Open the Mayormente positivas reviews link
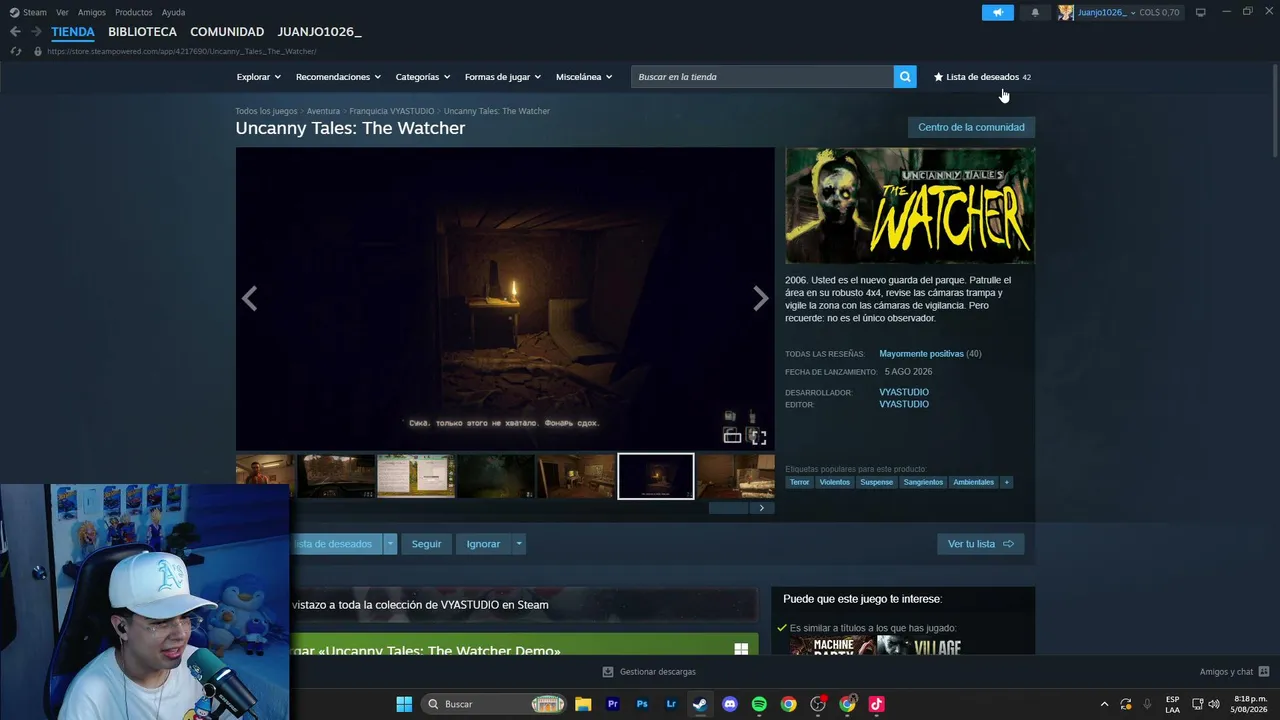Viewport: 1280px width, 720px height. click(x=921, y=354)
